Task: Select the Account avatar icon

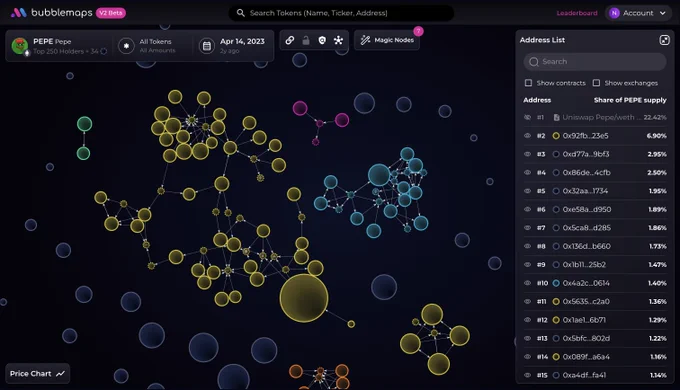Action: [614, 13]
